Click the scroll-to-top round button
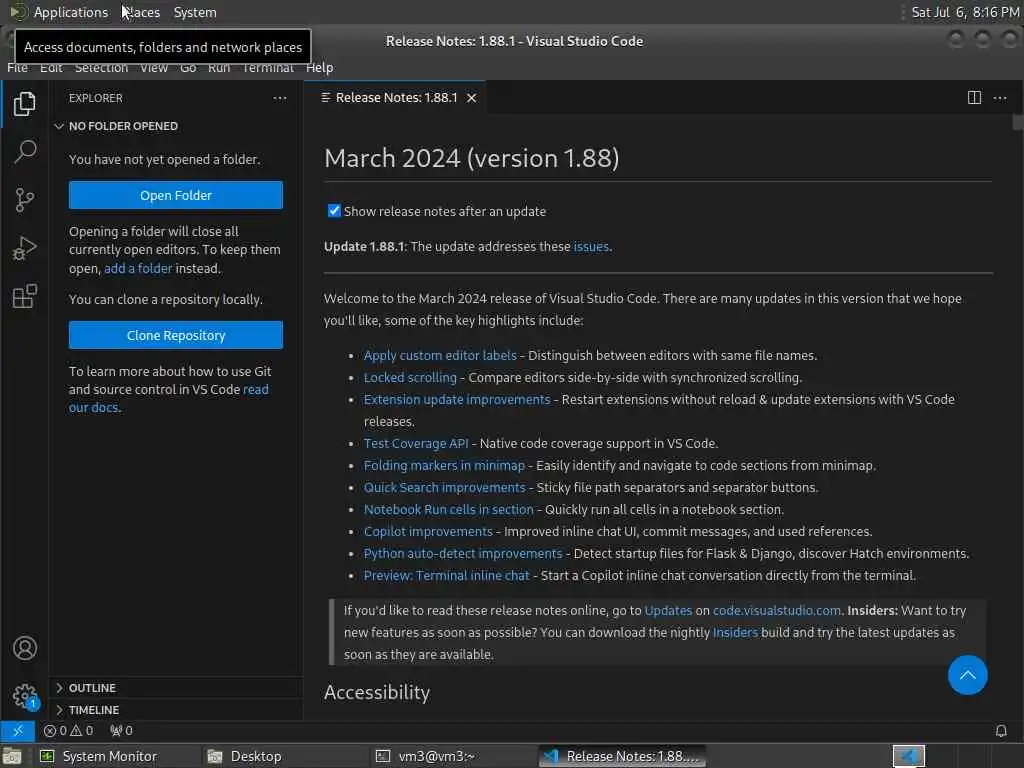The height and width of the screenshot is (768, 1024). click(x=967, y=675)
